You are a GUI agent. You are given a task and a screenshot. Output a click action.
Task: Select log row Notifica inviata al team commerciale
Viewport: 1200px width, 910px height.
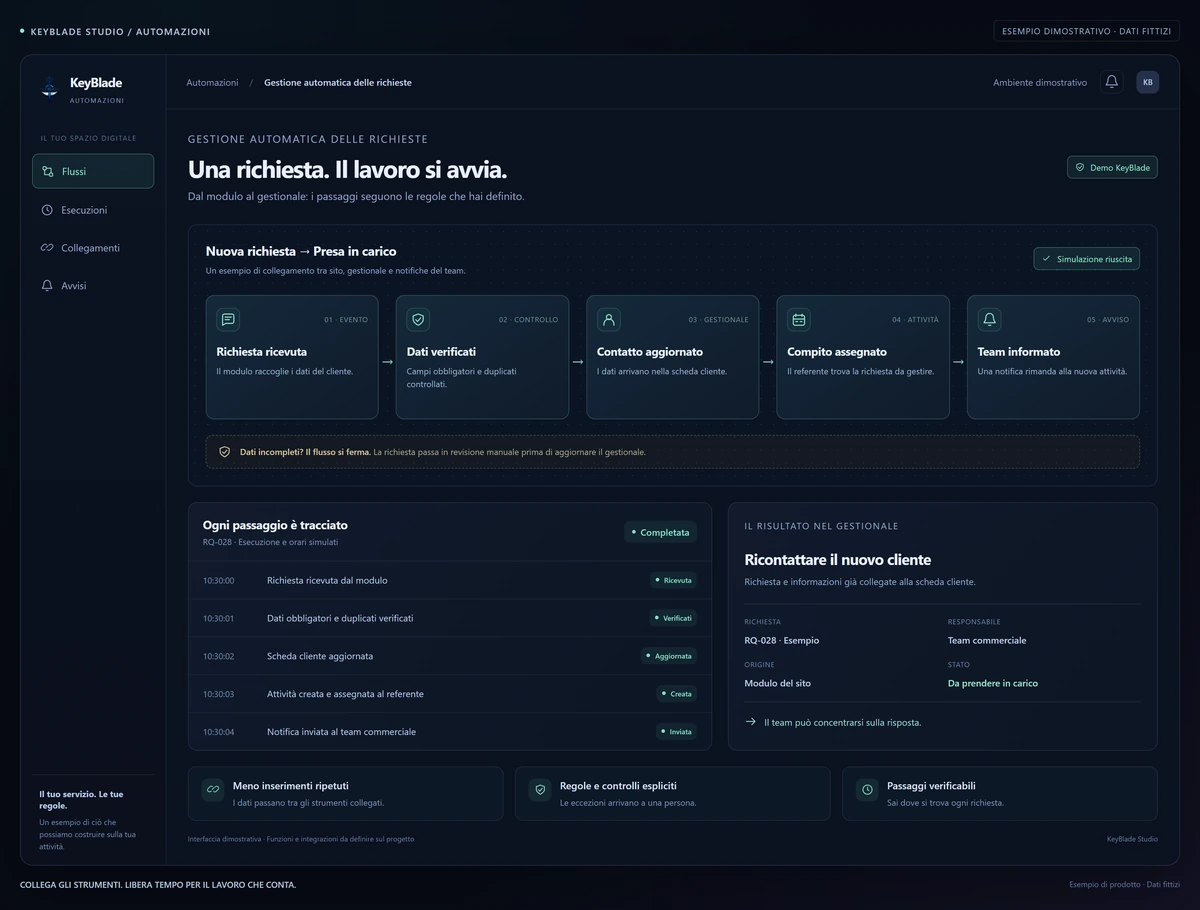pos(450,732)
